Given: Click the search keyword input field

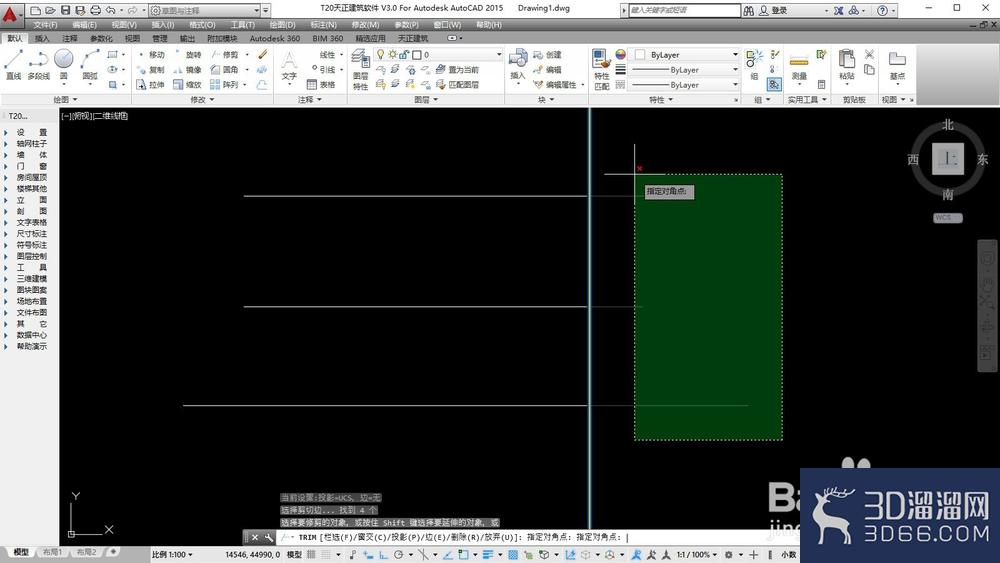Looking at the screenshot, I should click(x=684, y=10).
